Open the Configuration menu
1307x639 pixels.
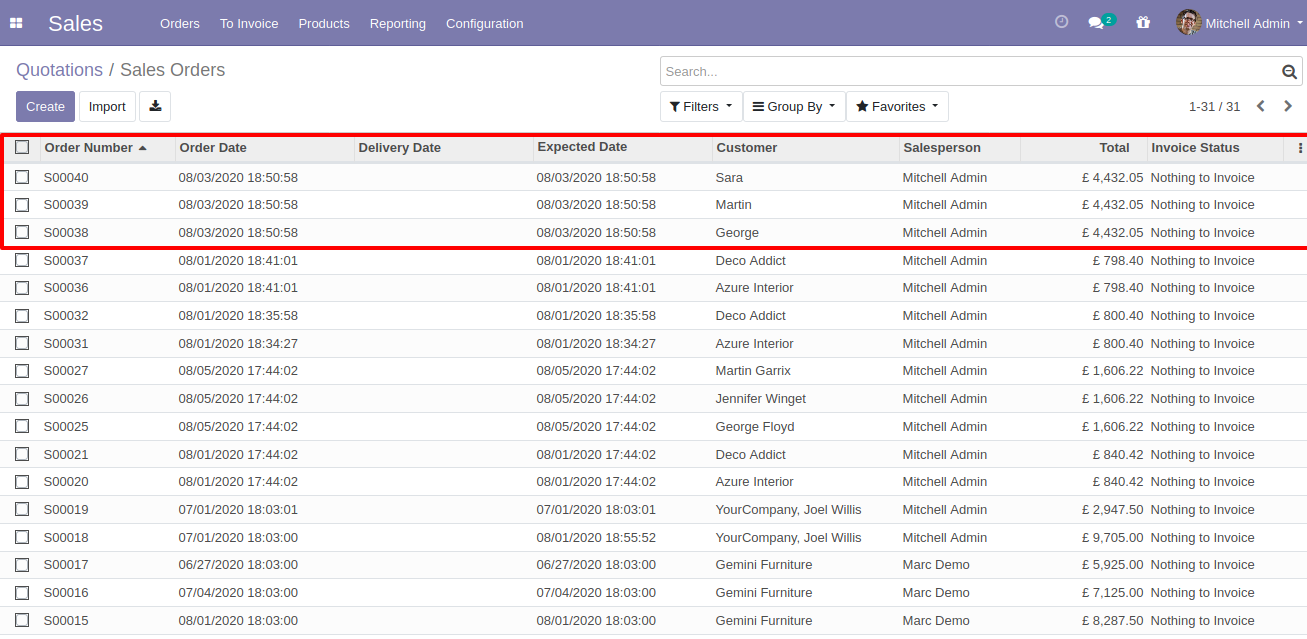tap(484, 23)
